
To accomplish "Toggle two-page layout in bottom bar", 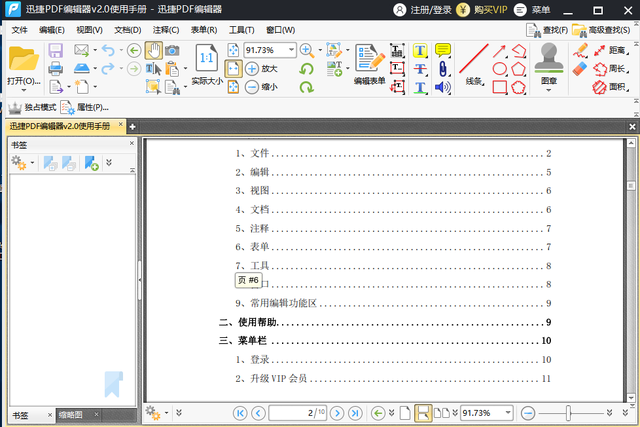I will [442, 413].
